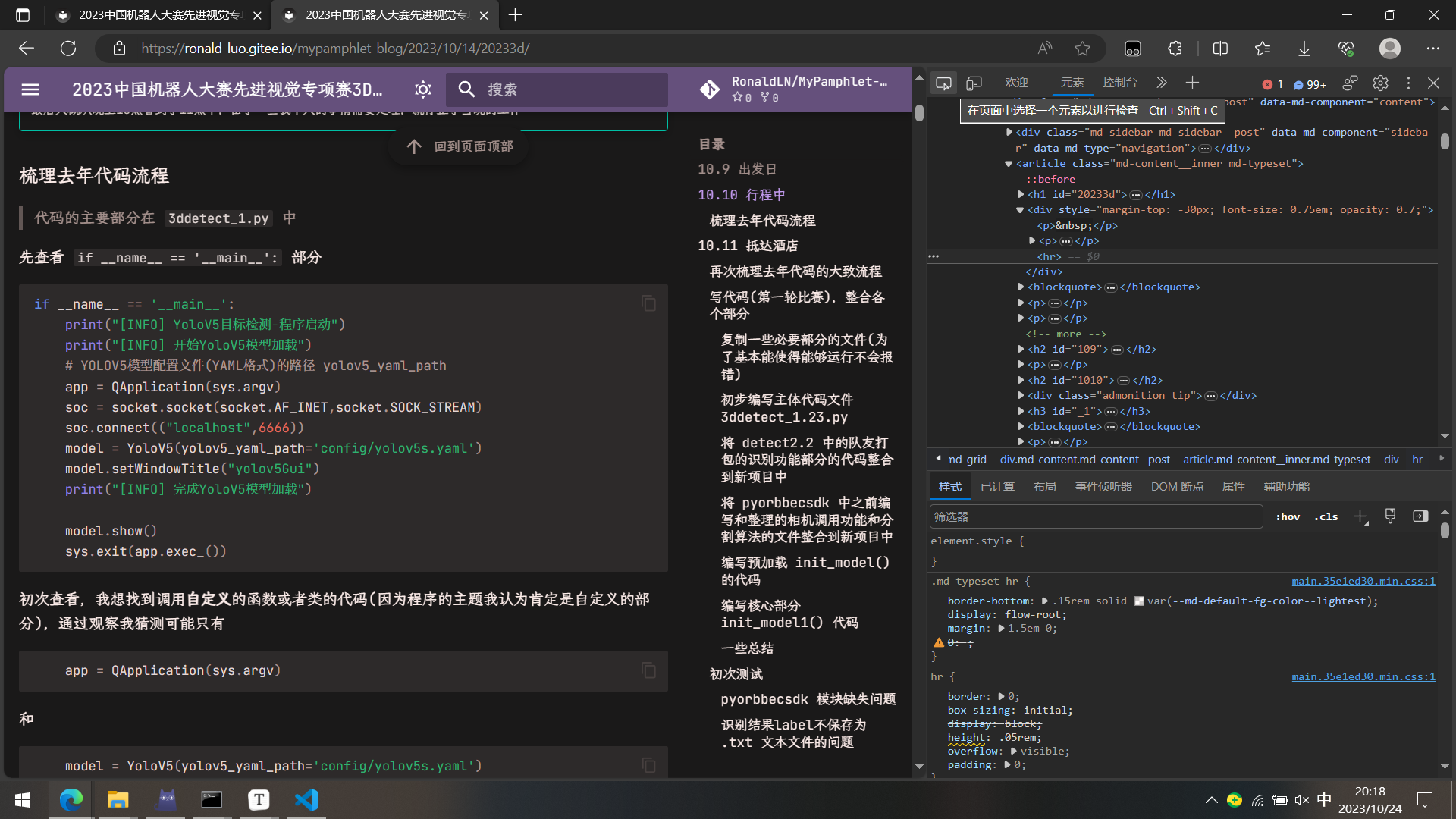This screenshot has width=1456, height=819.
Task: Click the new style rule plus icon
Action: pyautogui.click(x=1360, y=517)
